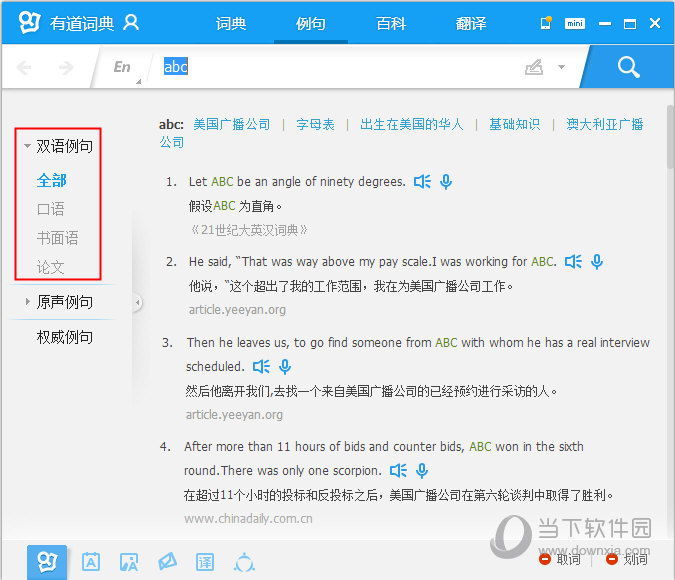Open source article.yeeyan.org under sentence 3
This screenshot has height=580, width=675.
[234, 415]
